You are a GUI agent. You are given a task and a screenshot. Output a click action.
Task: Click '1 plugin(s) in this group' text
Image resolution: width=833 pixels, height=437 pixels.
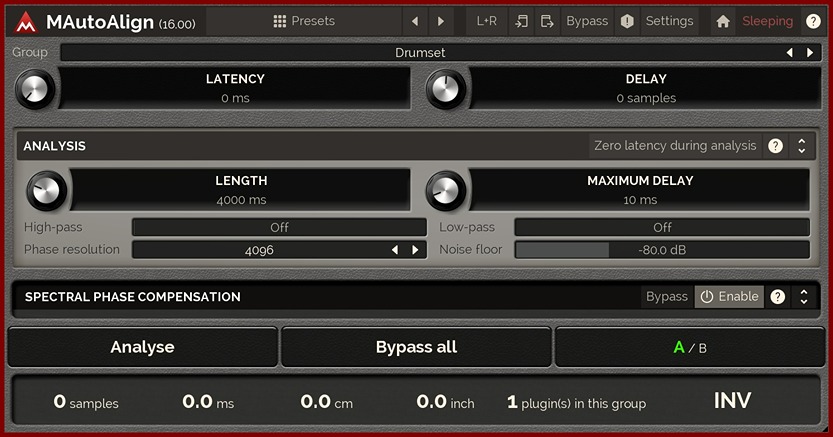(576, 403)
